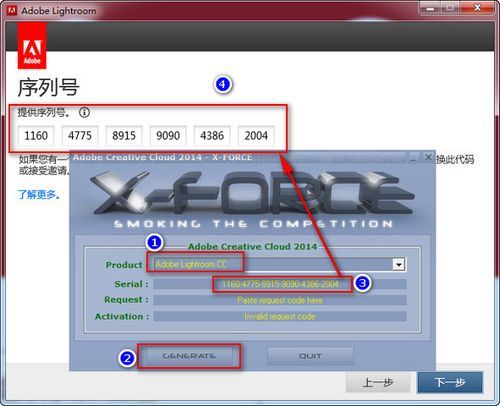Click the info icon beside 提供序列号
The width and height of the screenshot is (500, 406).
(84, 112)
